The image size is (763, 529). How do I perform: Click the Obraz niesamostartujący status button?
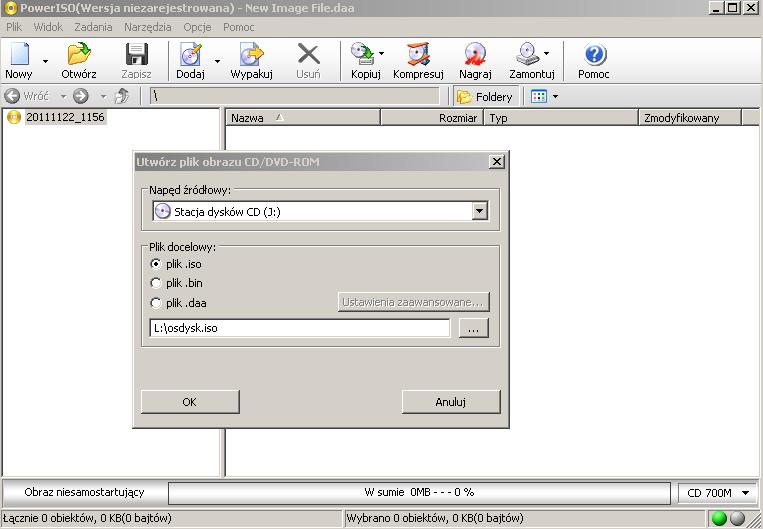[85, 493]
